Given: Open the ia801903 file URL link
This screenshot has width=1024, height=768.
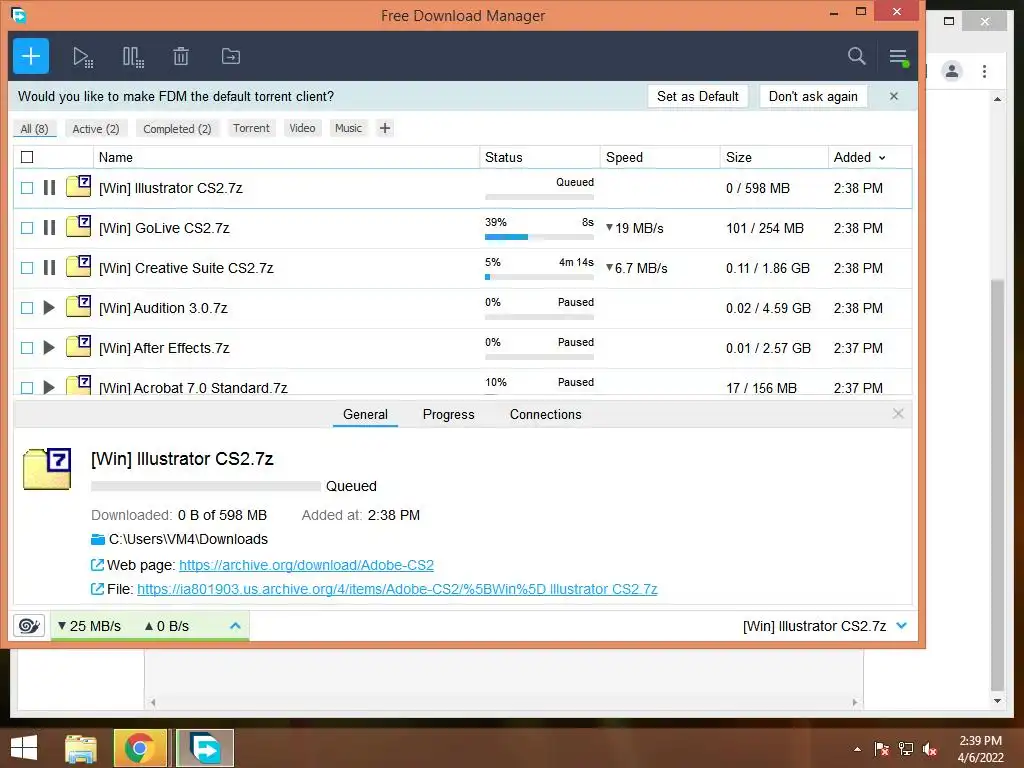Looking at the screenshot, I should 397,589.
